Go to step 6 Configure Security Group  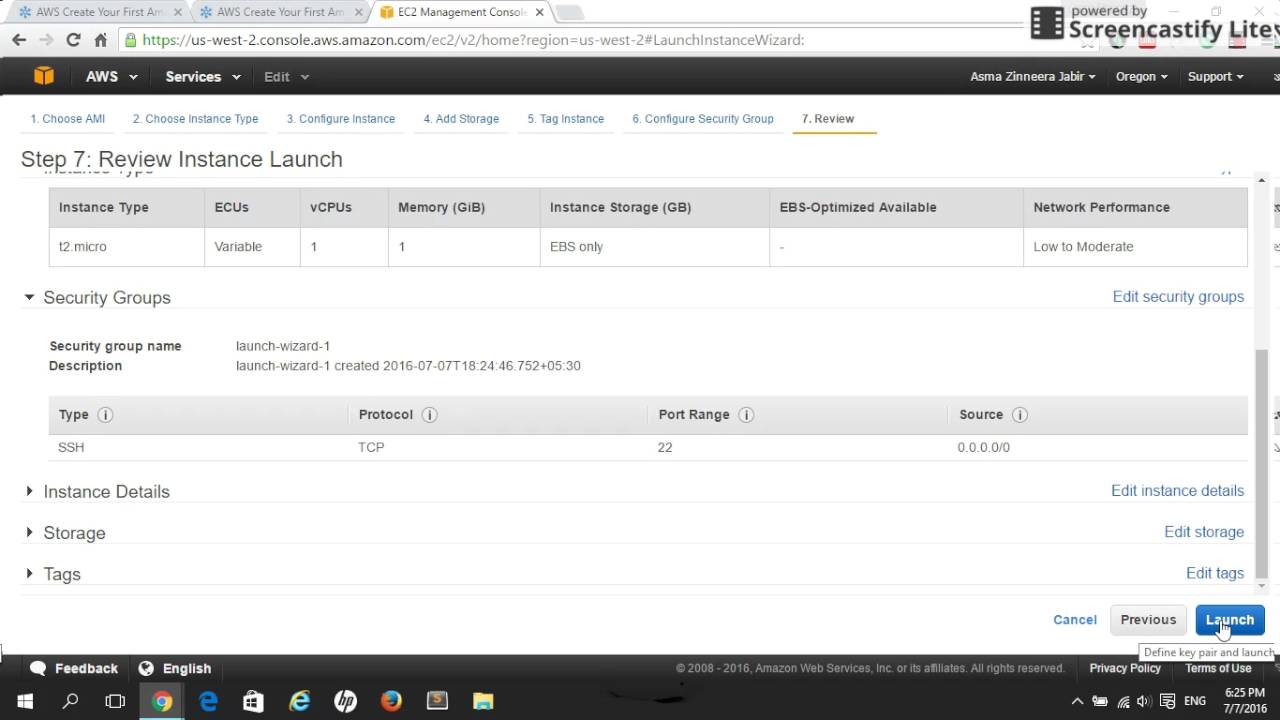pos(702,118)
